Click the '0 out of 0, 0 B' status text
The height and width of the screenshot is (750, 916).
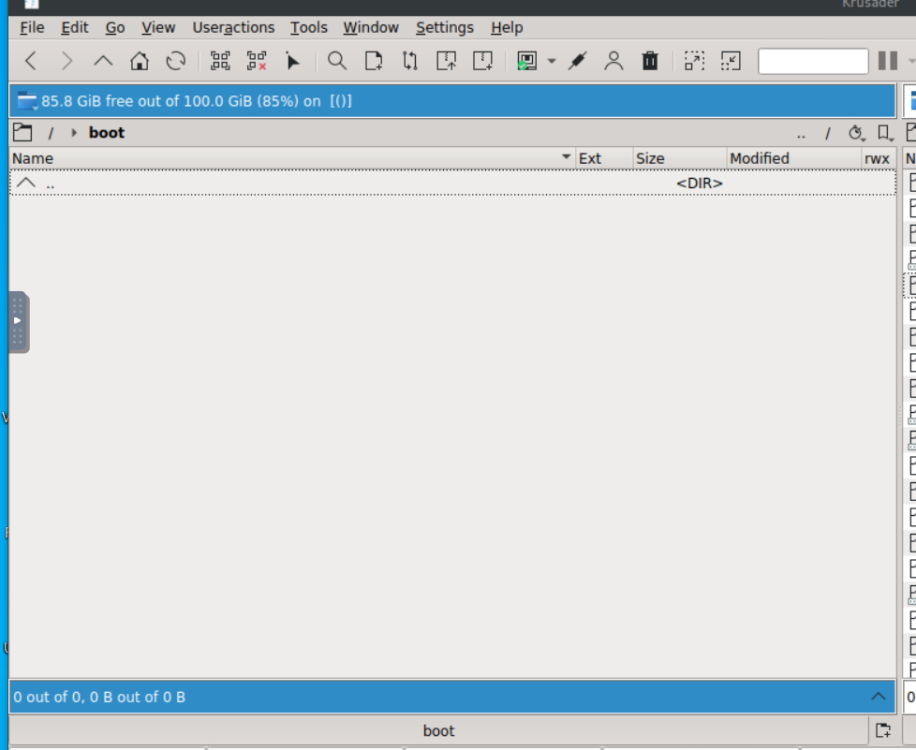[x=99, y=697]
